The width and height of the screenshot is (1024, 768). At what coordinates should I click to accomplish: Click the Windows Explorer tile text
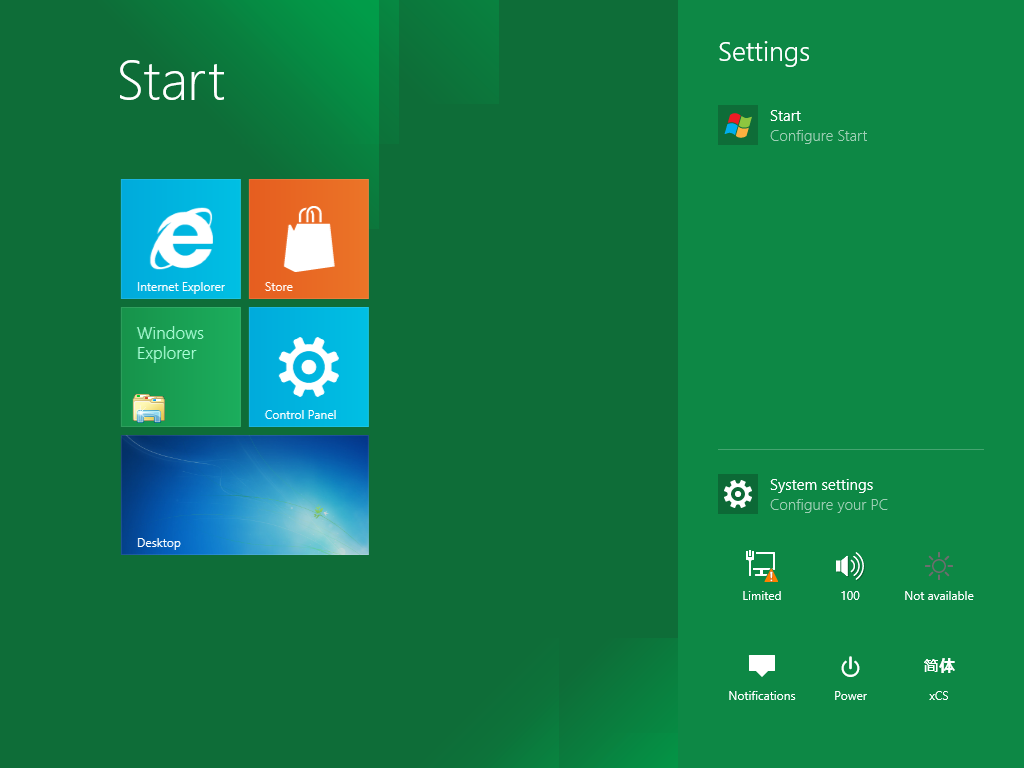point(170,343)
